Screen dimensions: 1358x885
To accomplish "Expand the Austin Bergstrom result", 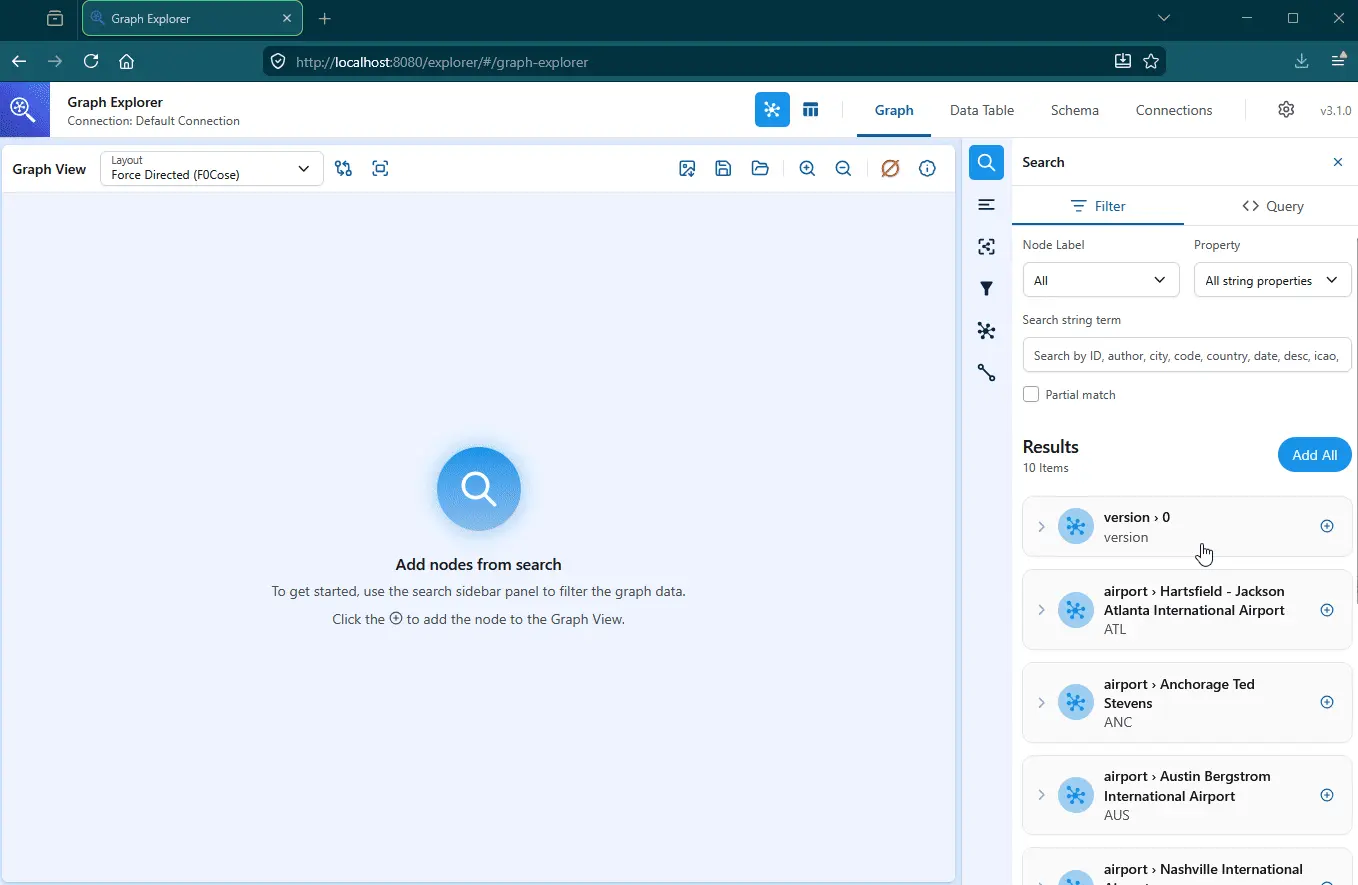I will coord(1041,795).
